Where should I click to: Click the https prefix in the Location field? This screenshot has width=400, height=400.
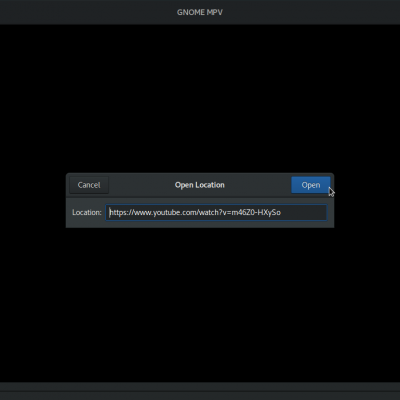pos(118,212)
